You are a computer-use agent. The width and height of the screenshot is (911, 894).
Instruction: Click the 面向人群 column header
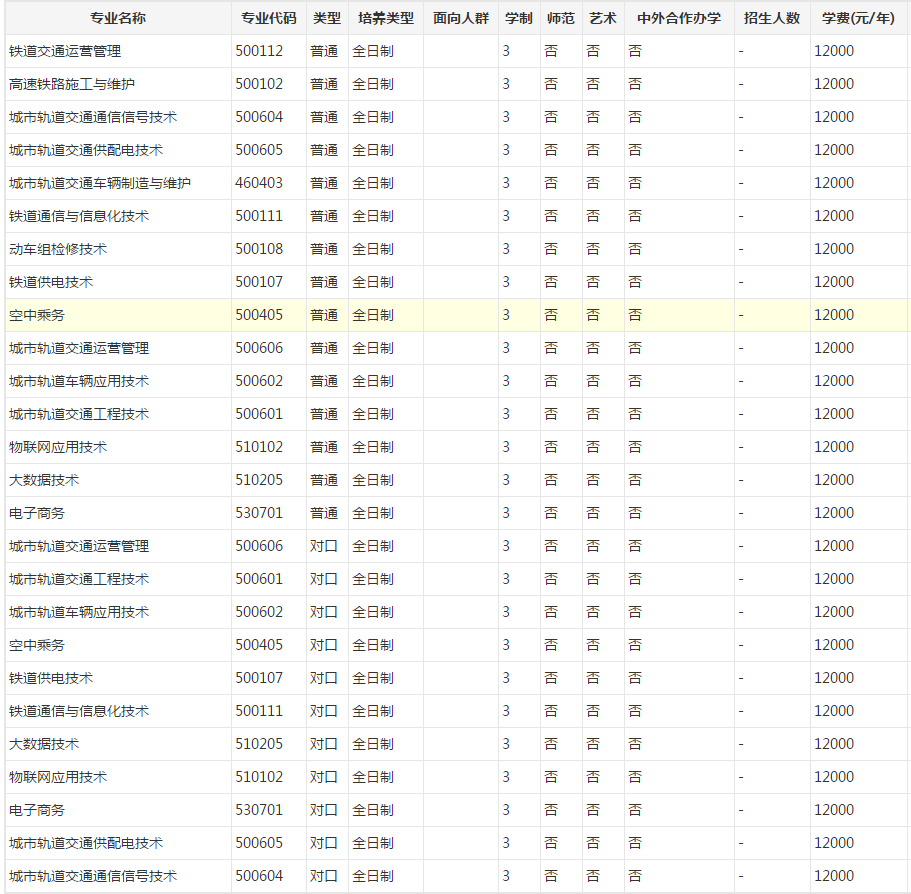tap(460, 18)
